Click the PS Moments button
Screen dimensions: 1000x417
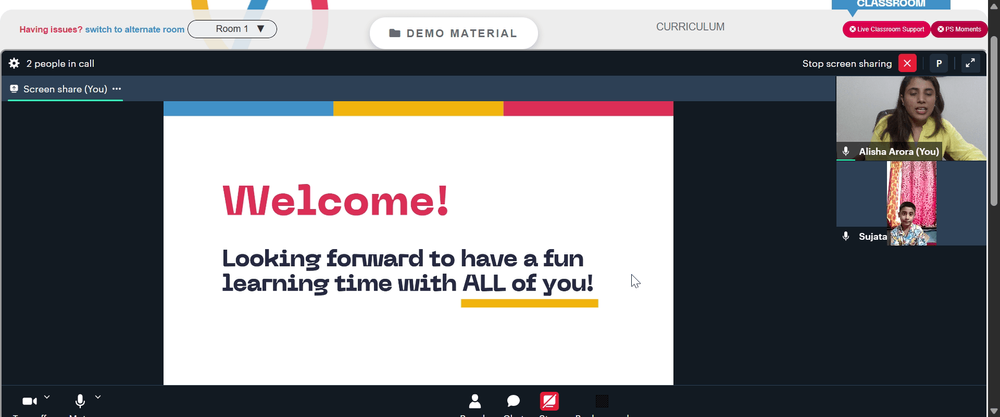(959, 29)
